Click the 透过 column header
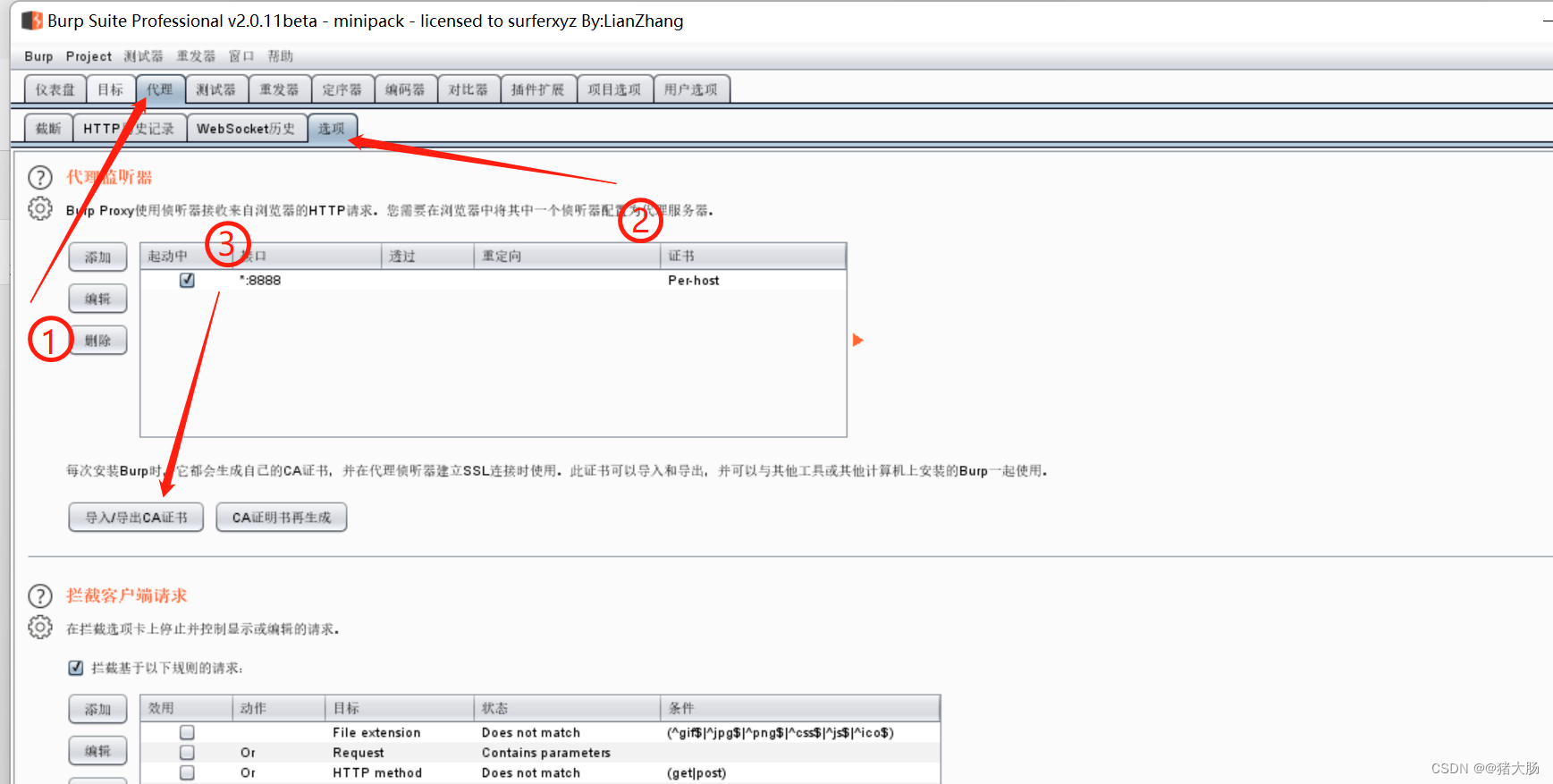Screen dimensions: 1553x784 [427, 256]
